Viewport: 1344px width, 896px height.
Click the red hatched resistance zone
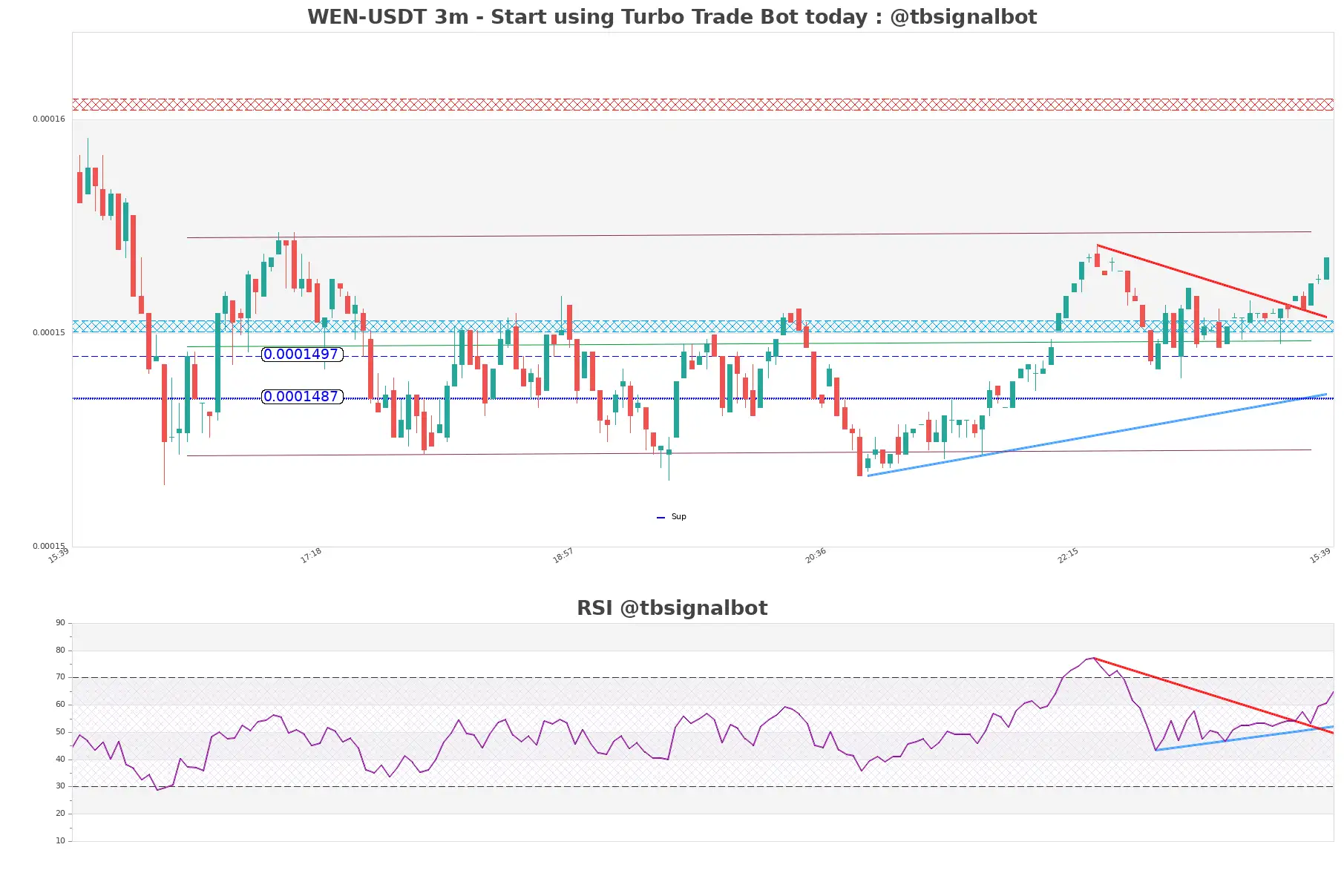tap(703, 105)
